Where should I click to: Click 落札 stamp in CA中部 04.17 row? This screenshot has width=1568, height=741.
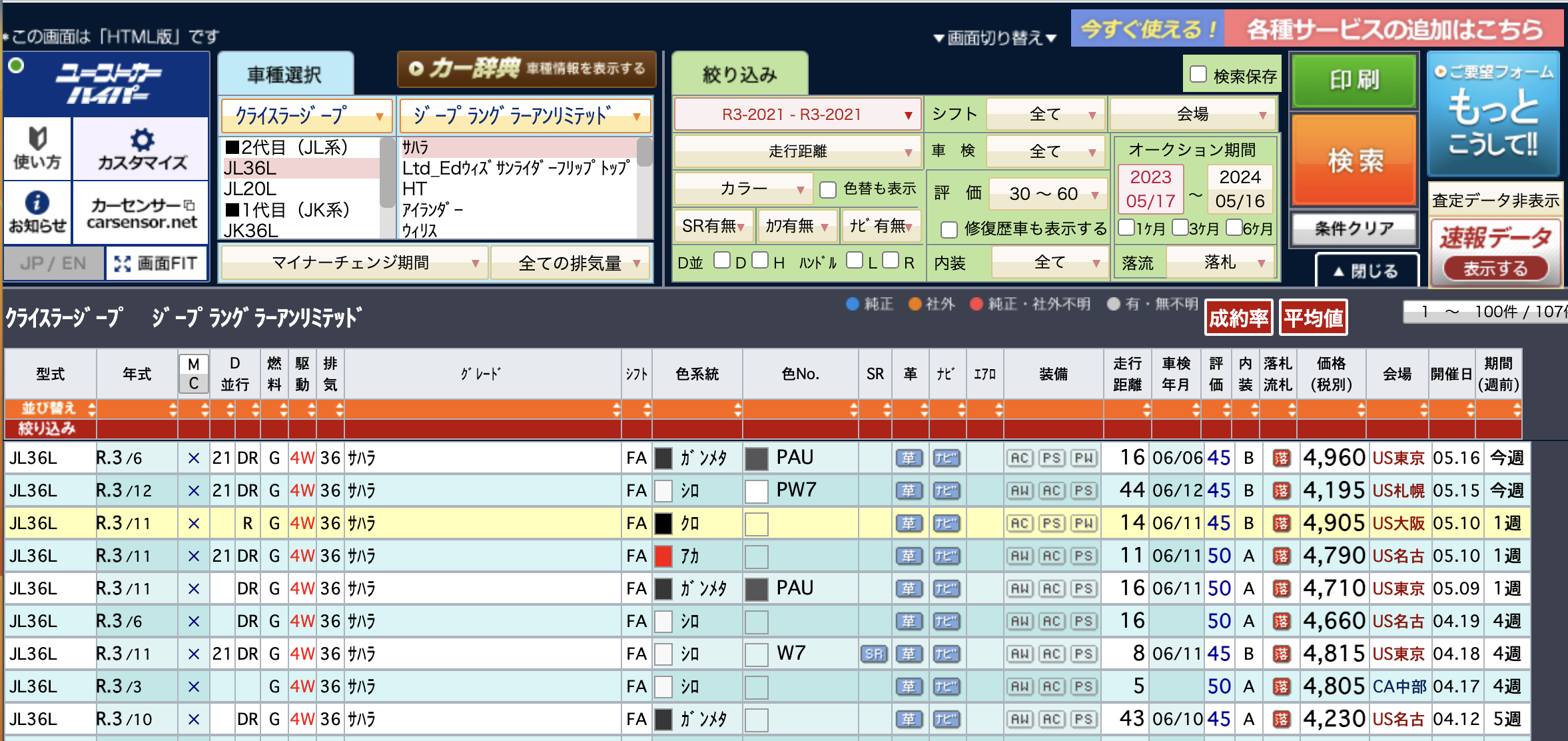click(1281, 686)
